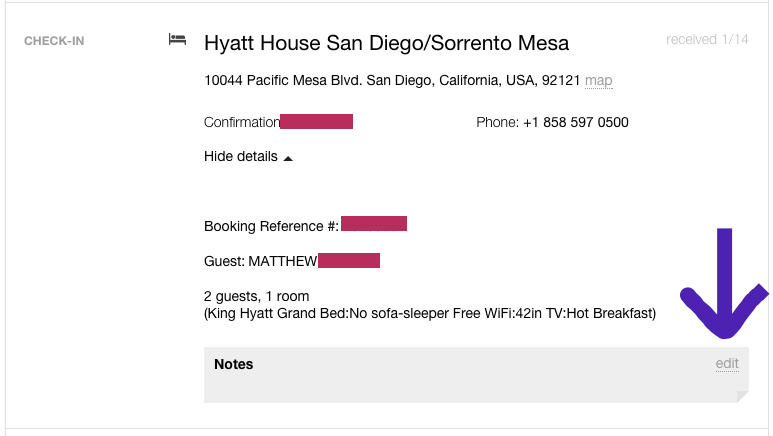773x436 pixels.
Task: Click the hotel bed icon
Action: point(177,40)
